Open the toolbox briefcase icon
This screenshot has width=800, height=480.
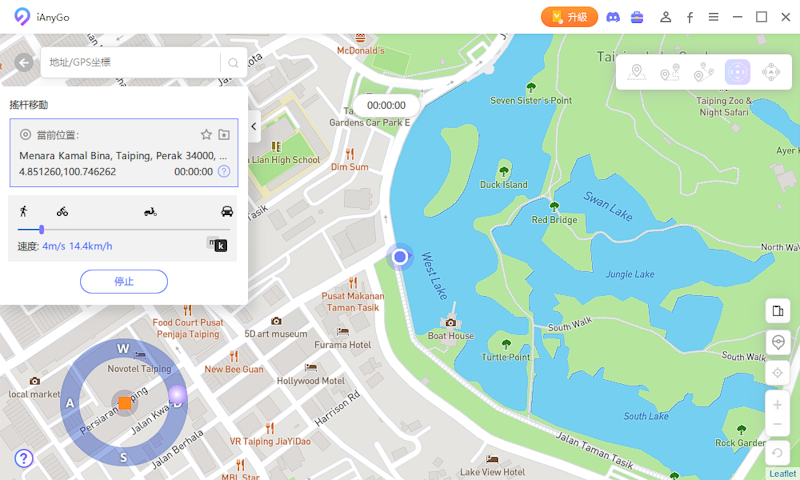click(x=637, y=17)
